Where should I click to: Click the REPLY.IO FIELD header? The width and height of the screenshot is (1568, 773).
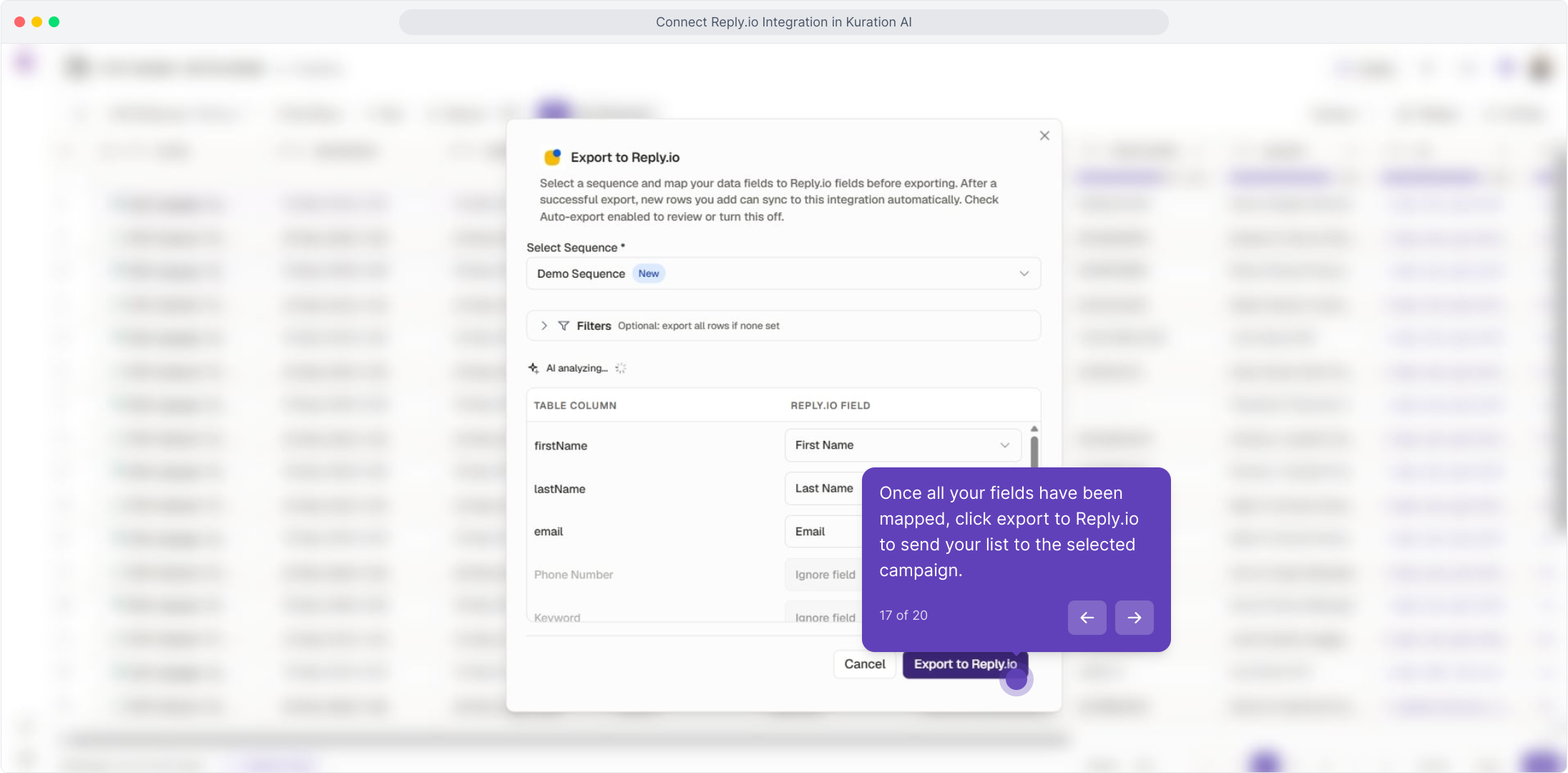click(x=830, y=406)
